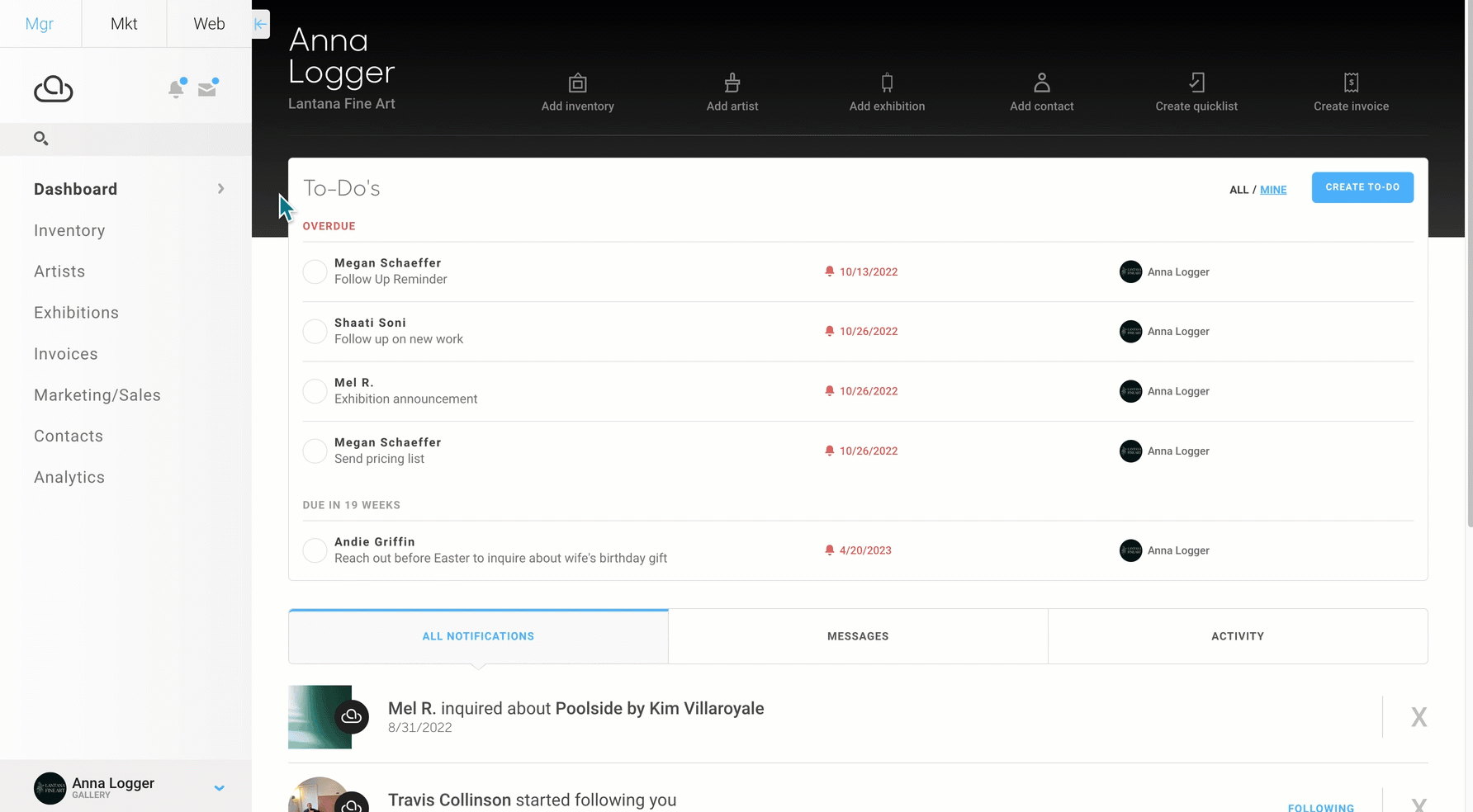Open the Anna Logger account dropdown
Image resolution: width=1473 pixels, height=812 pixels.
pos(219,788)
